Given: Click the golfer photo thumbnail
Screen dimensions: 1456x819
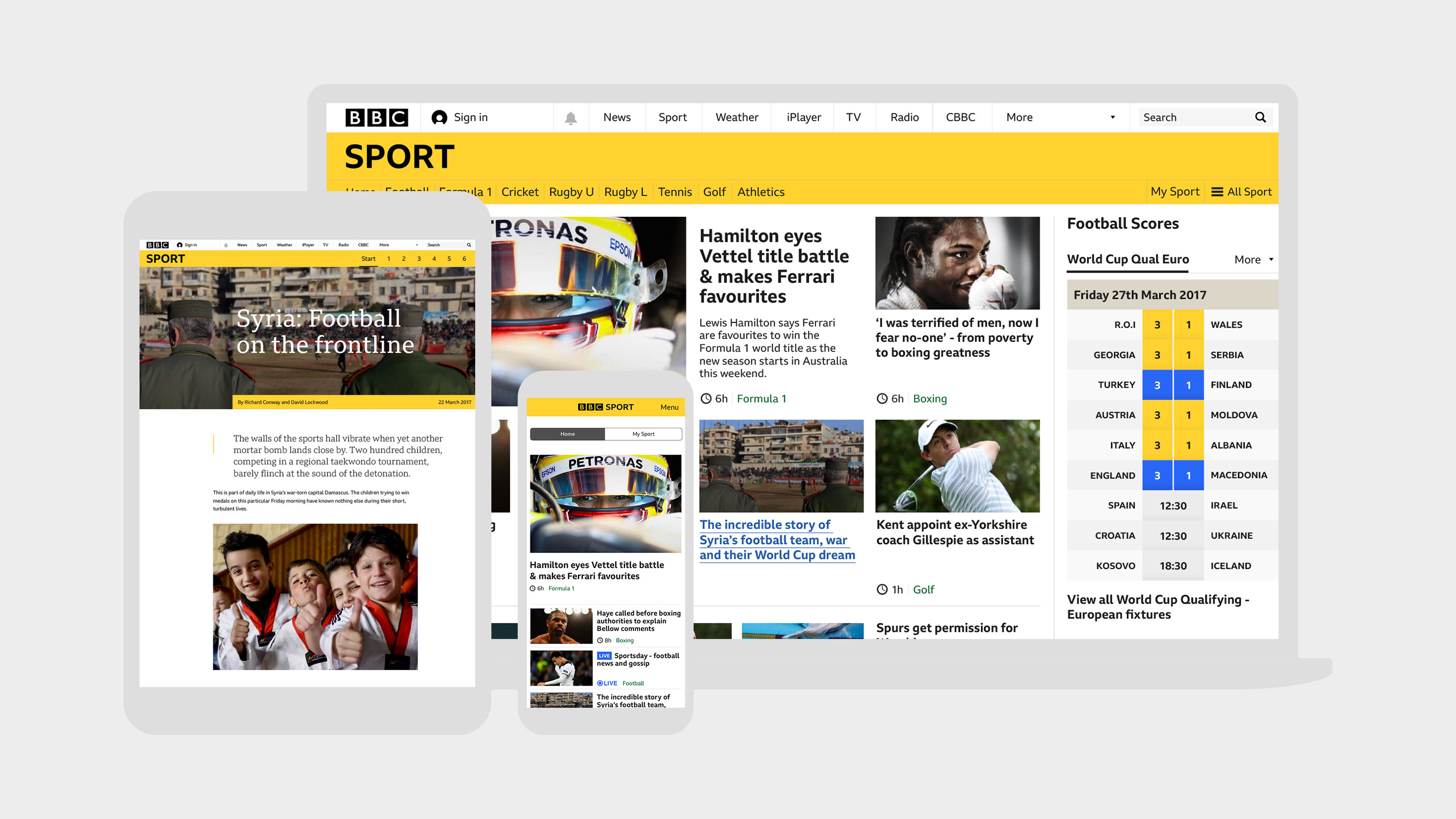Looking at the screenshot, I should [x=957, y=466].
